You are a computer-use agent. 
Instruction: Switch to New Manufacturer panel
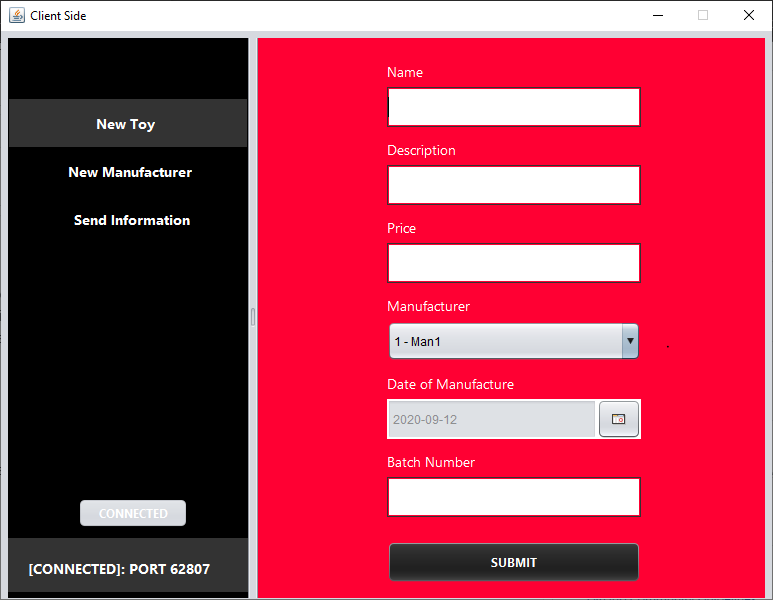(130, 172)
